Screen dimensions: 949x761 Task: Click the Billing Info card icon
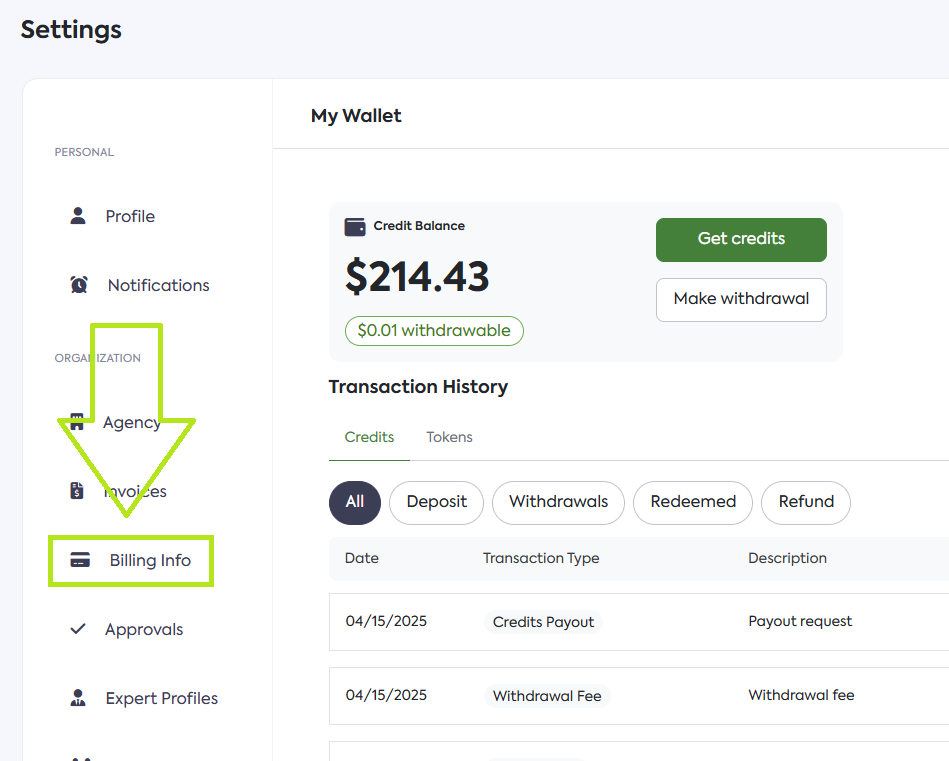80,560
